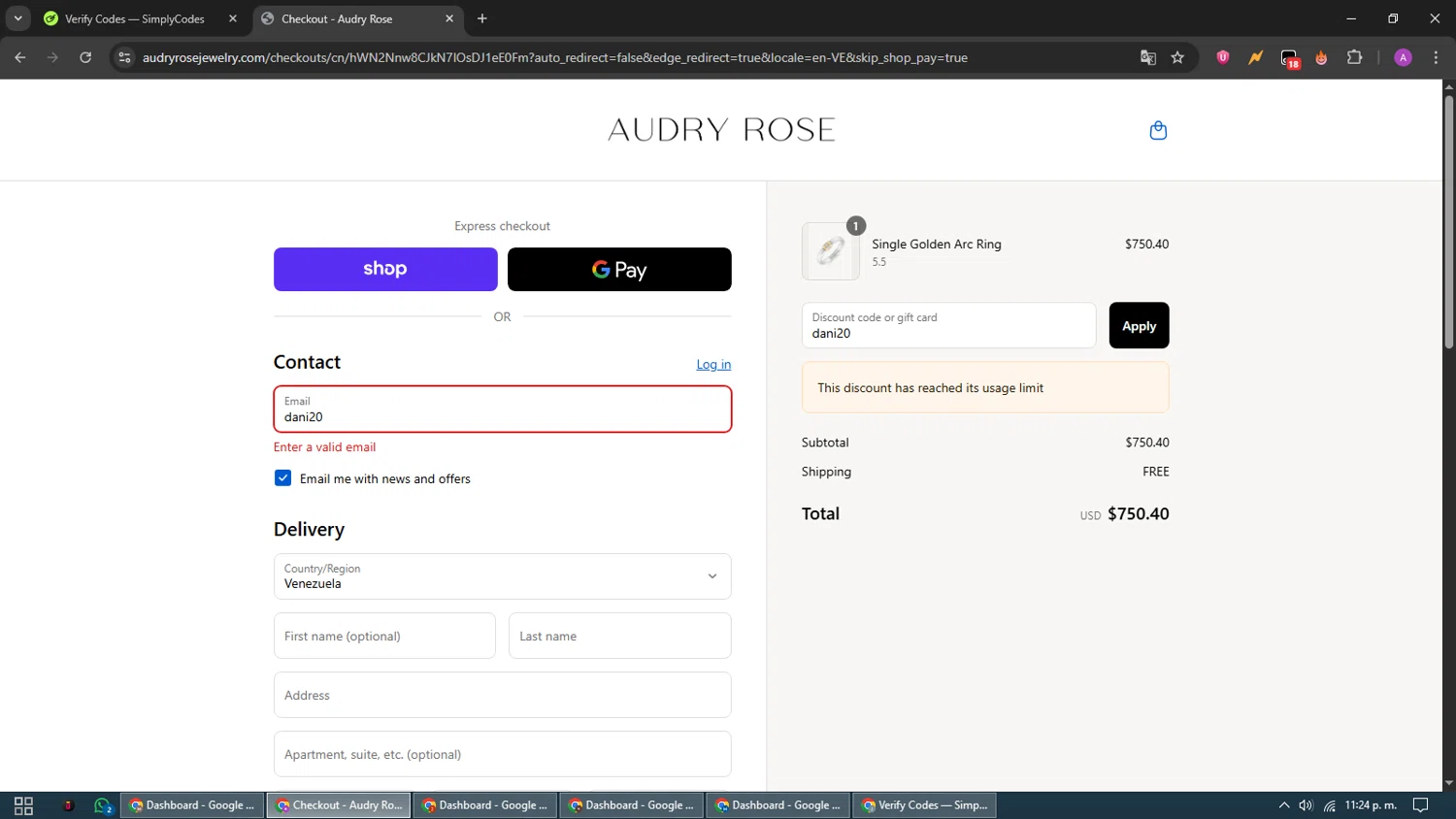This screenshot has height=819, width=1456.
Task: Click the scrollbar down arrow
Action: coord(1448,783)
